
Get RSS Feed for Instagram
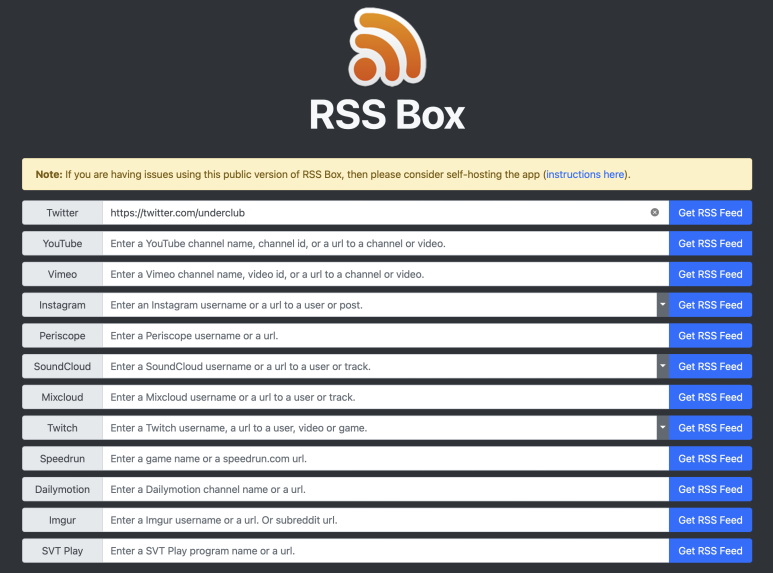(710, 305)
